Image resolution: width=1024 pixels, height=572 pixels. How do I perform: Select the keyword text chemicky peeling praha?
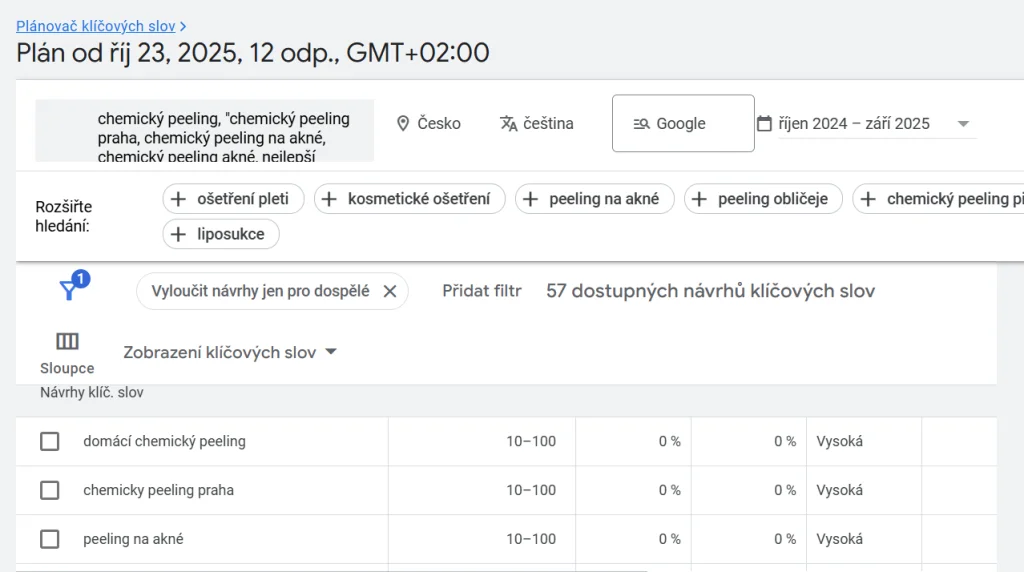point(158,490)
